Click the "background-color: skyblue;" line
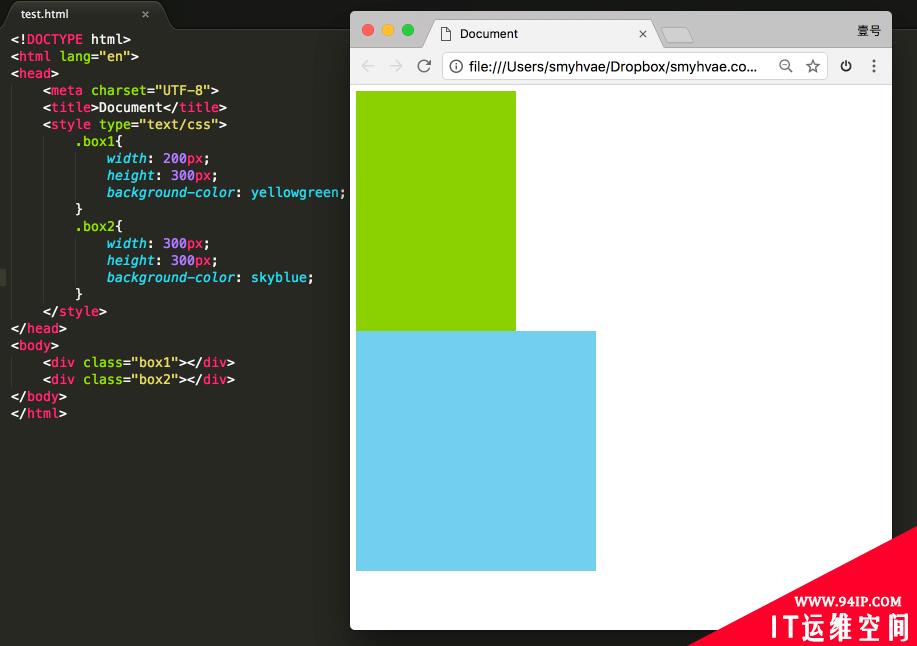Image resolution: width=917 pixels, height=646 pixels. [x=210, y=277]
